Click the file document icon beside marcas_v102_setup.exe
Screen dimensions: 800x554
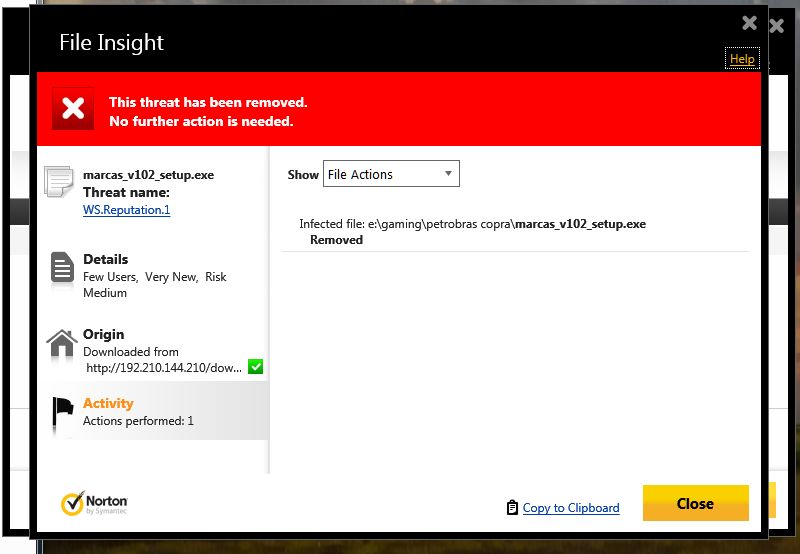pos(59,183)
